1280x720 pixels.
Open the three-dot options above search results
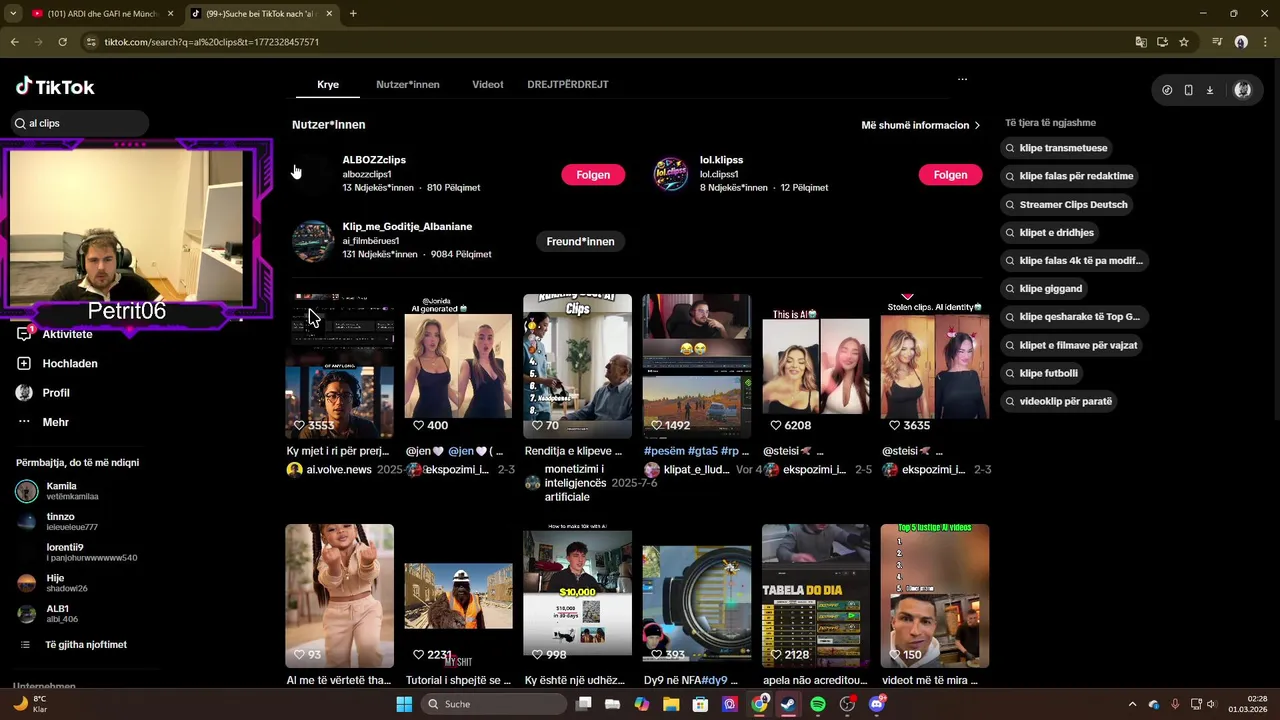pyautogui.click(x=962, y=79)
